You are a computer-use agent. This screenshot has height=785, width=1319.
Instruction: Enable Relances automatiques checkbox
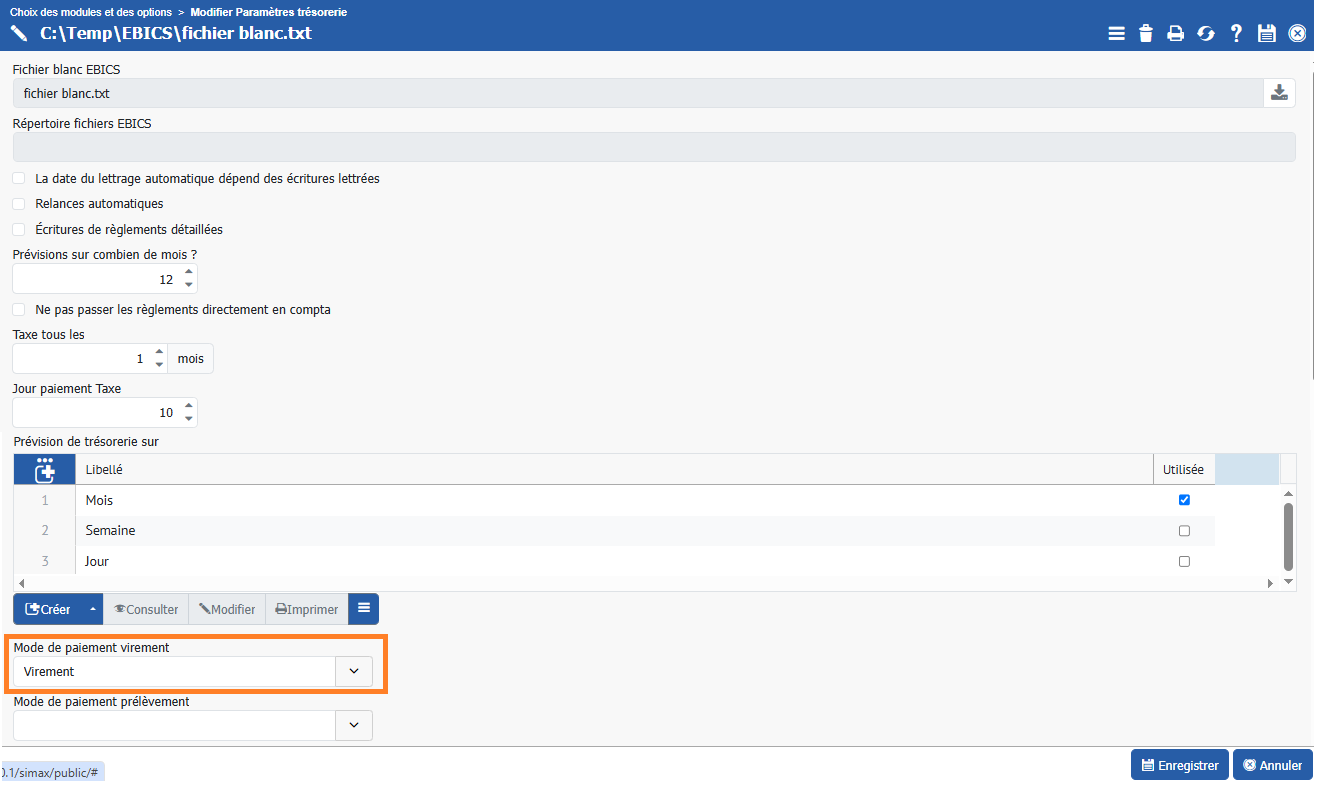(19, 204)
